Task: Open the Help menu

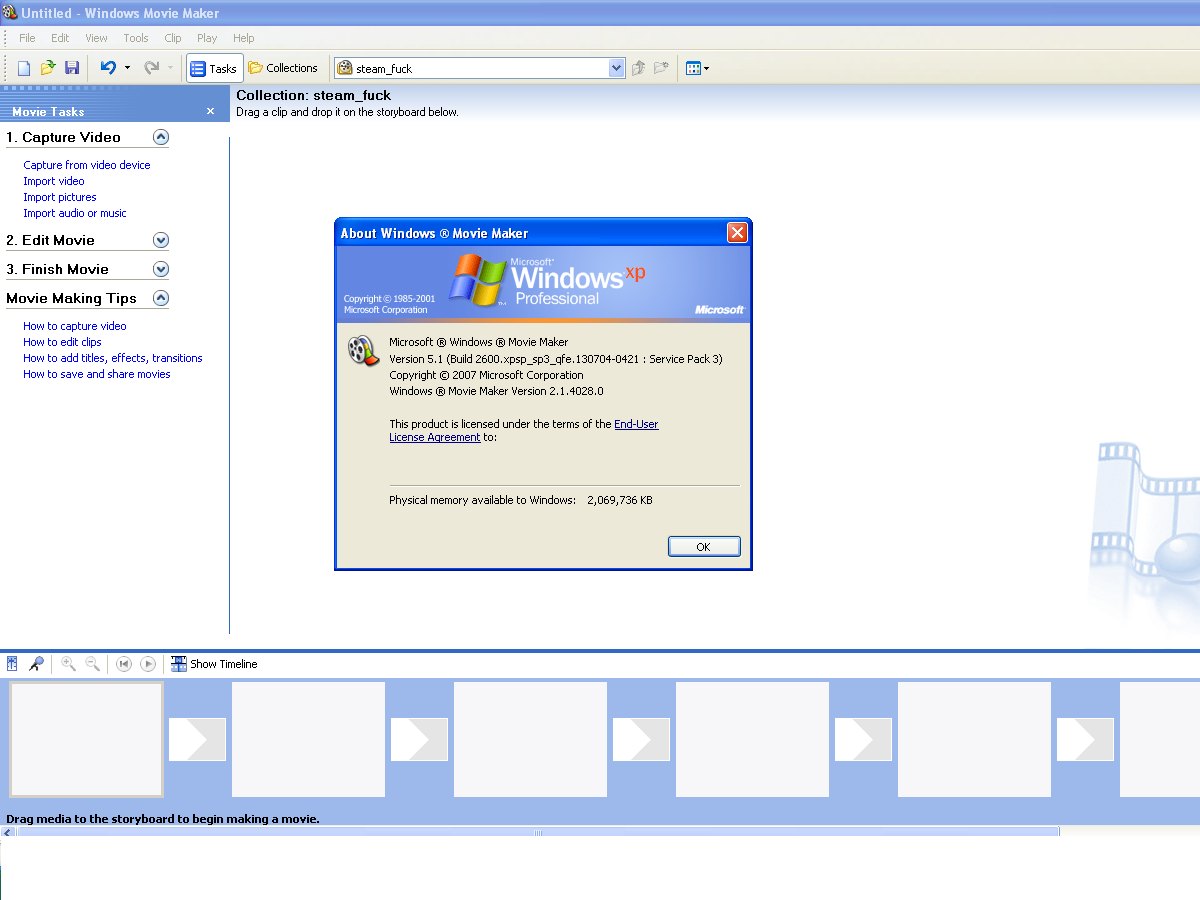Action: pyautogui.click(x=244, y=38)
